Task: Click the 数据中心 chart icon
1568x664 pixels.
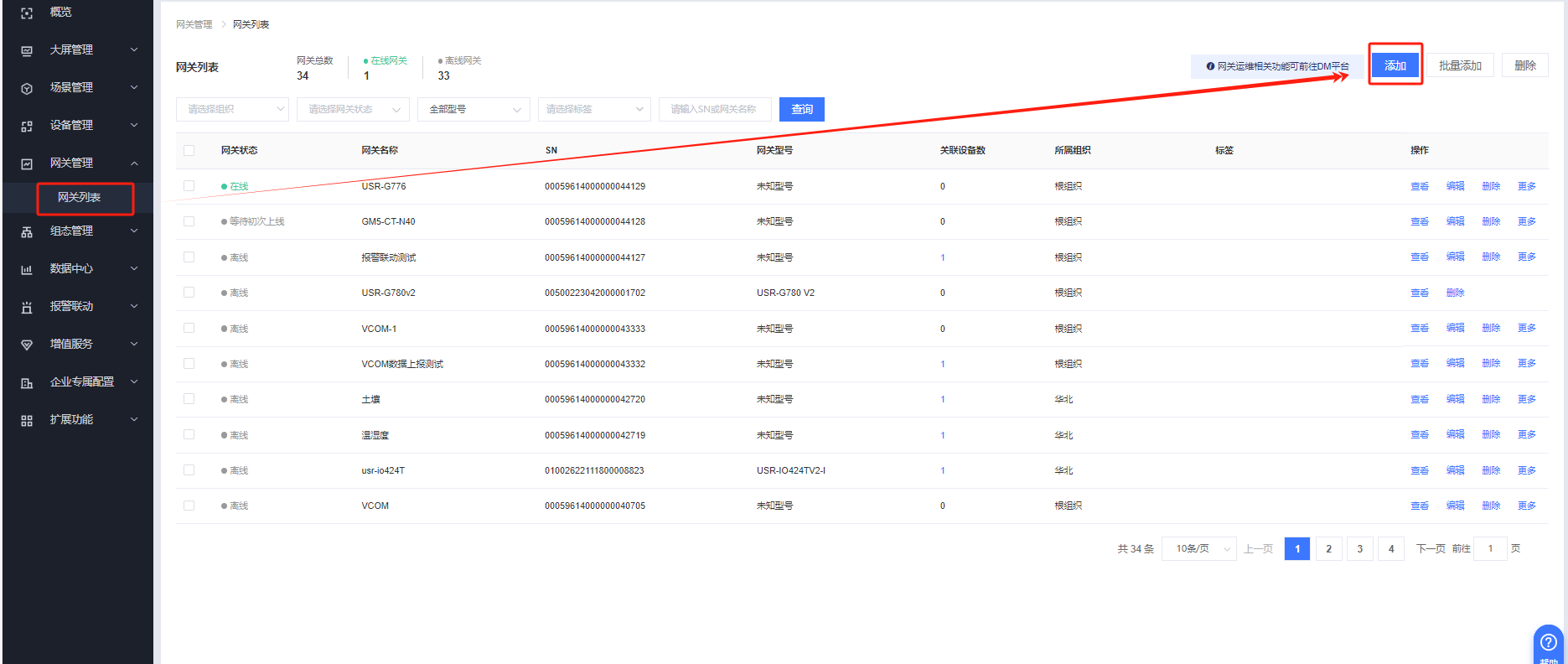Action: click(27, 269)
